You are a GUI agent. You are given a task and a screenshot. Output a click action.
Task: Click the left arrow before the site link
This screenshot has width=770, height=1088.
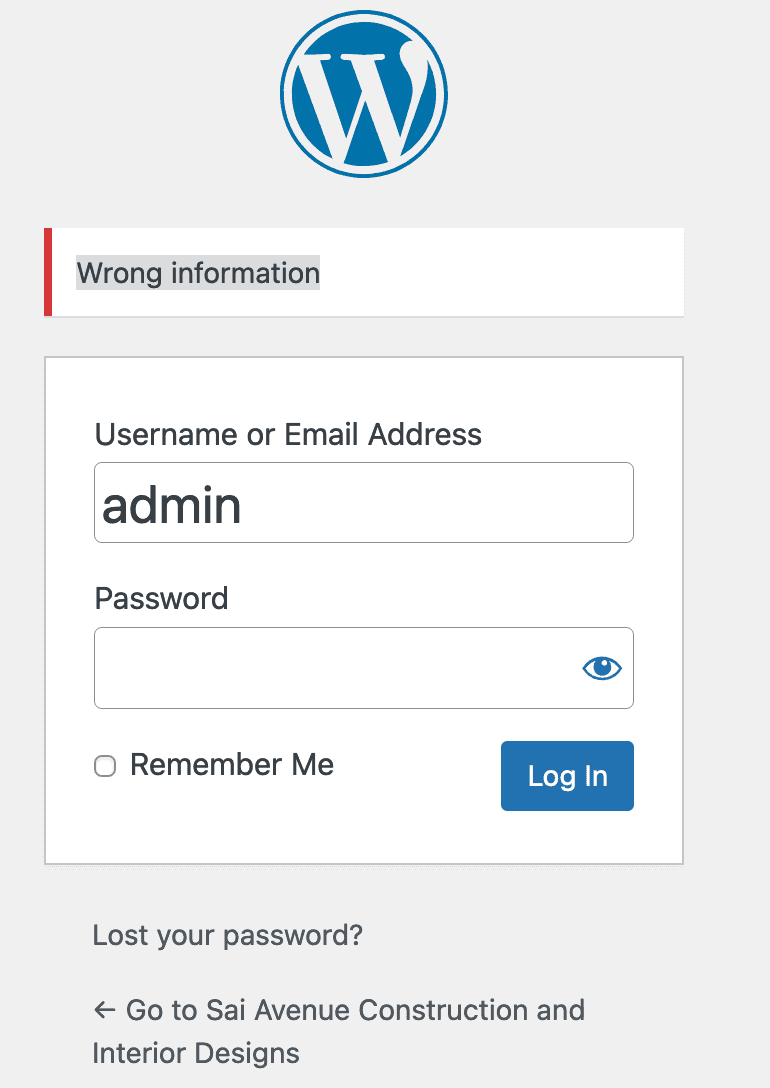104,1010
